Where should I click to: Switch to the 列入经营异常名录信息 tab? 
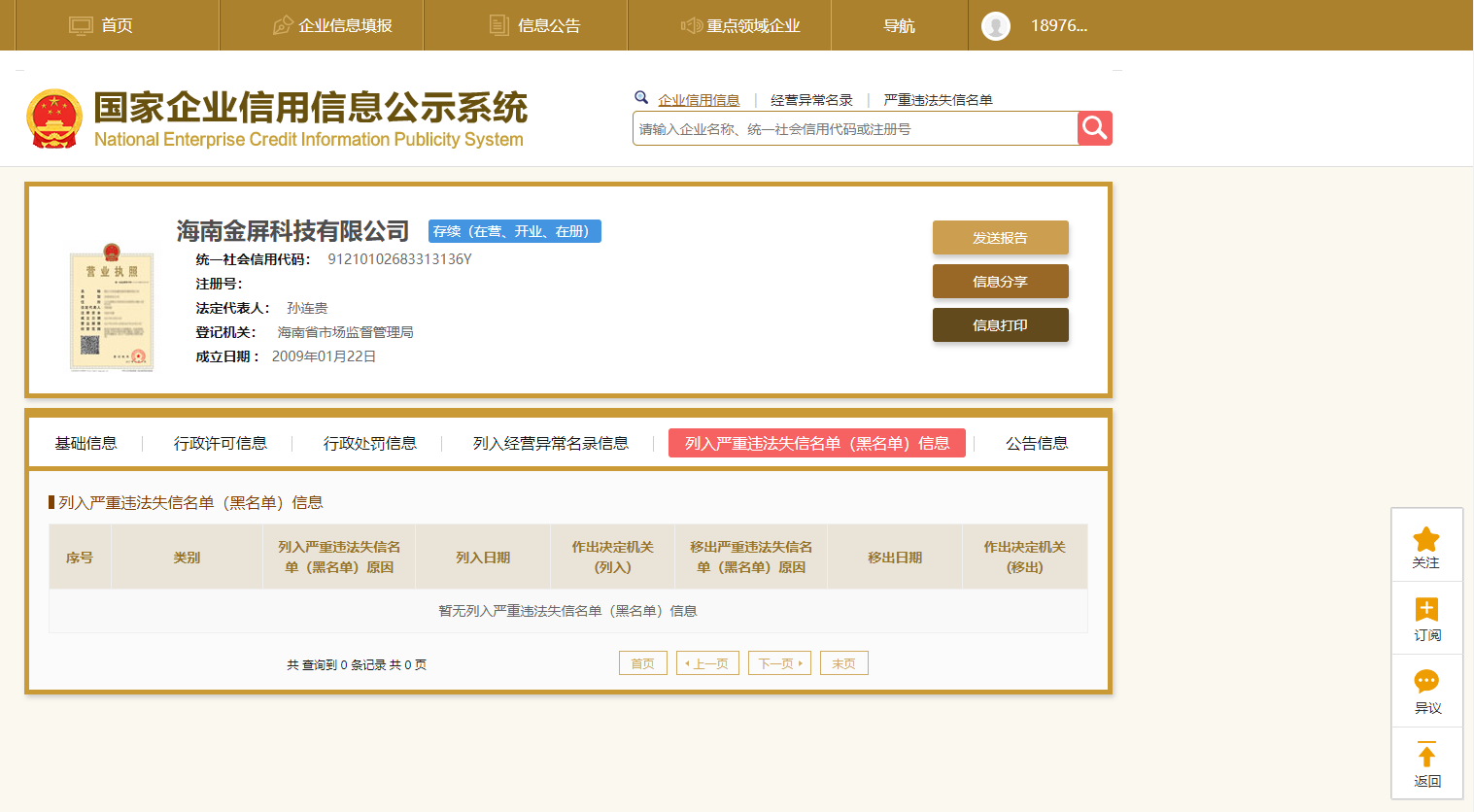coord(551,443)
